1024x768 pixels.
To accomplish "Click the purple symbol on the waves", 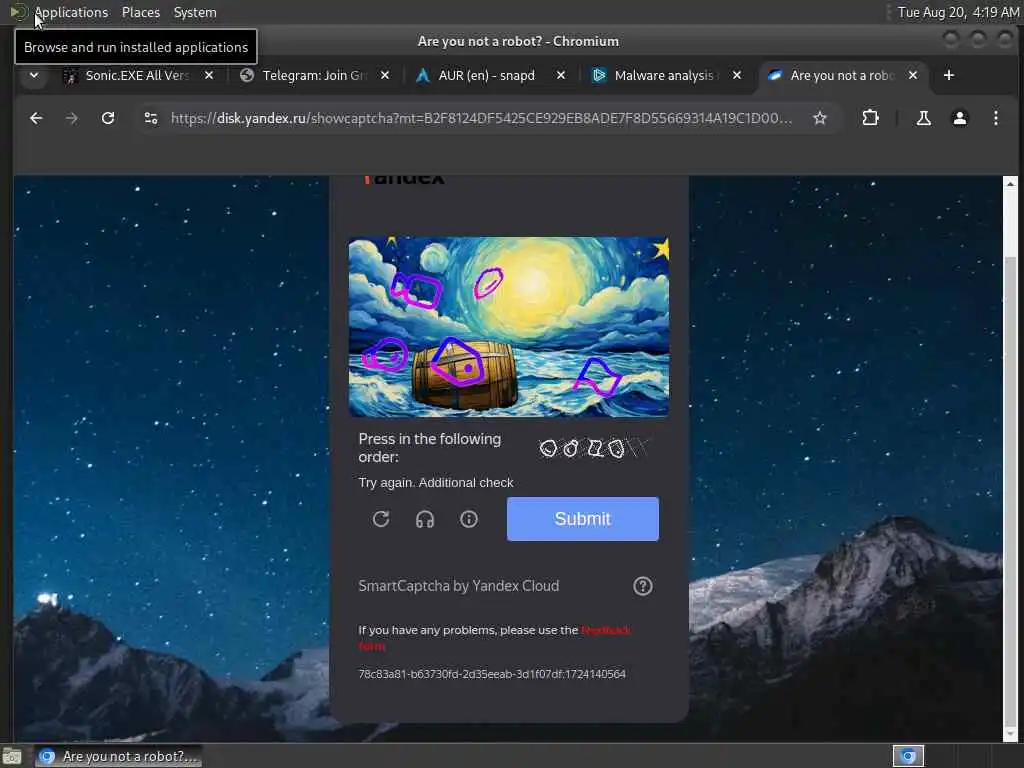I will point(598,377).
